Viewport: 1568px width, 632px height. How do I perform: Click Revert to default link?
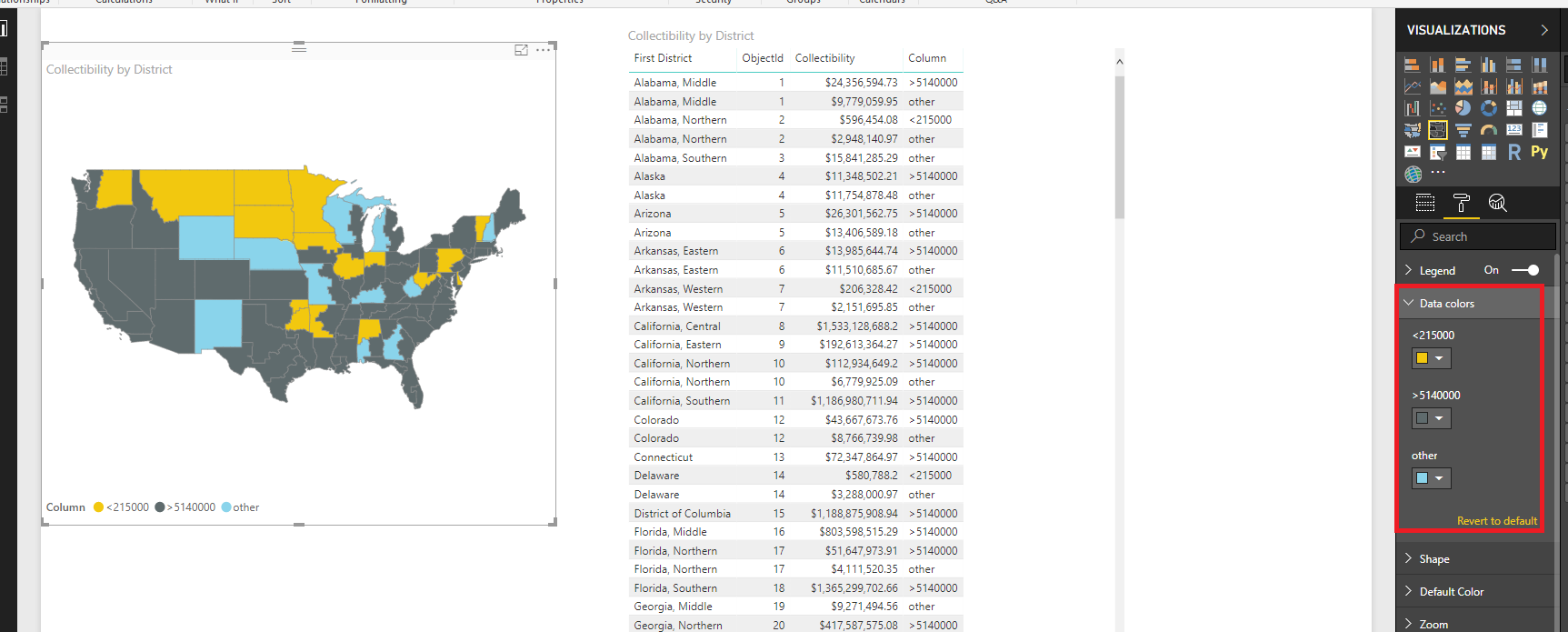coord(1497,521)
